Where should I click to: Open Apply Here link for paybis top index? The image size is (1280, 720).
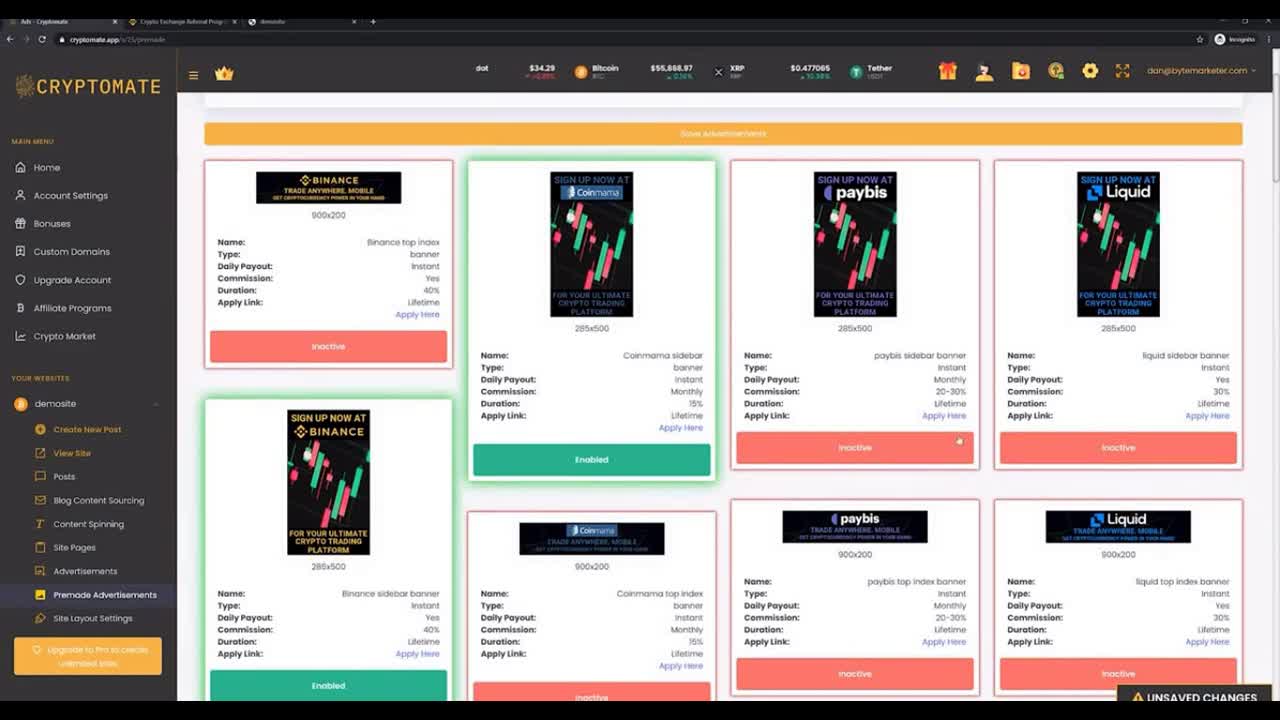pos(944,642)
